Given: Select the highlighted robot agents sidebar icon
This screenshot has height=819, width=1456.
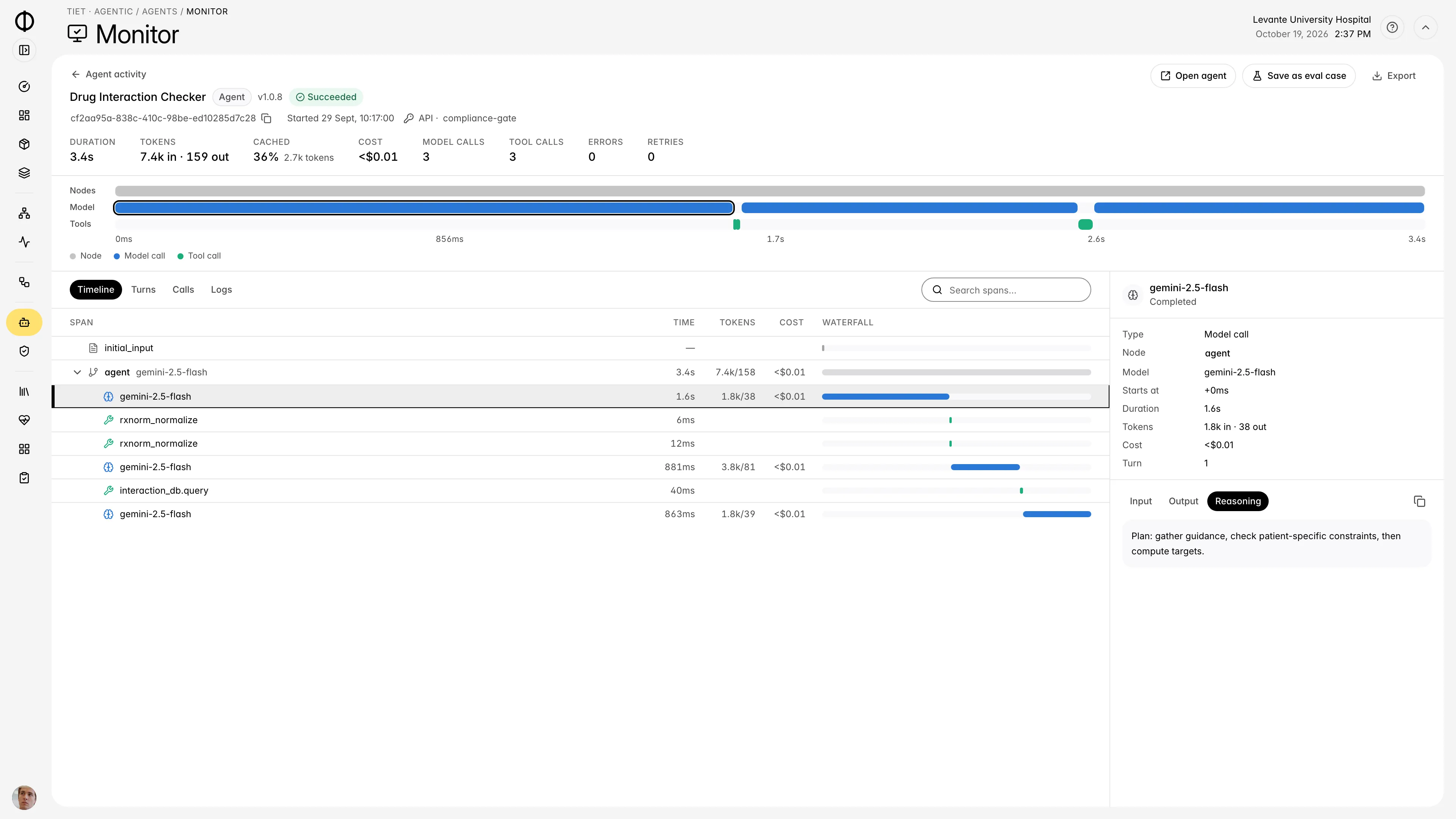Looking at the screenshot, I should pos(24,322).
